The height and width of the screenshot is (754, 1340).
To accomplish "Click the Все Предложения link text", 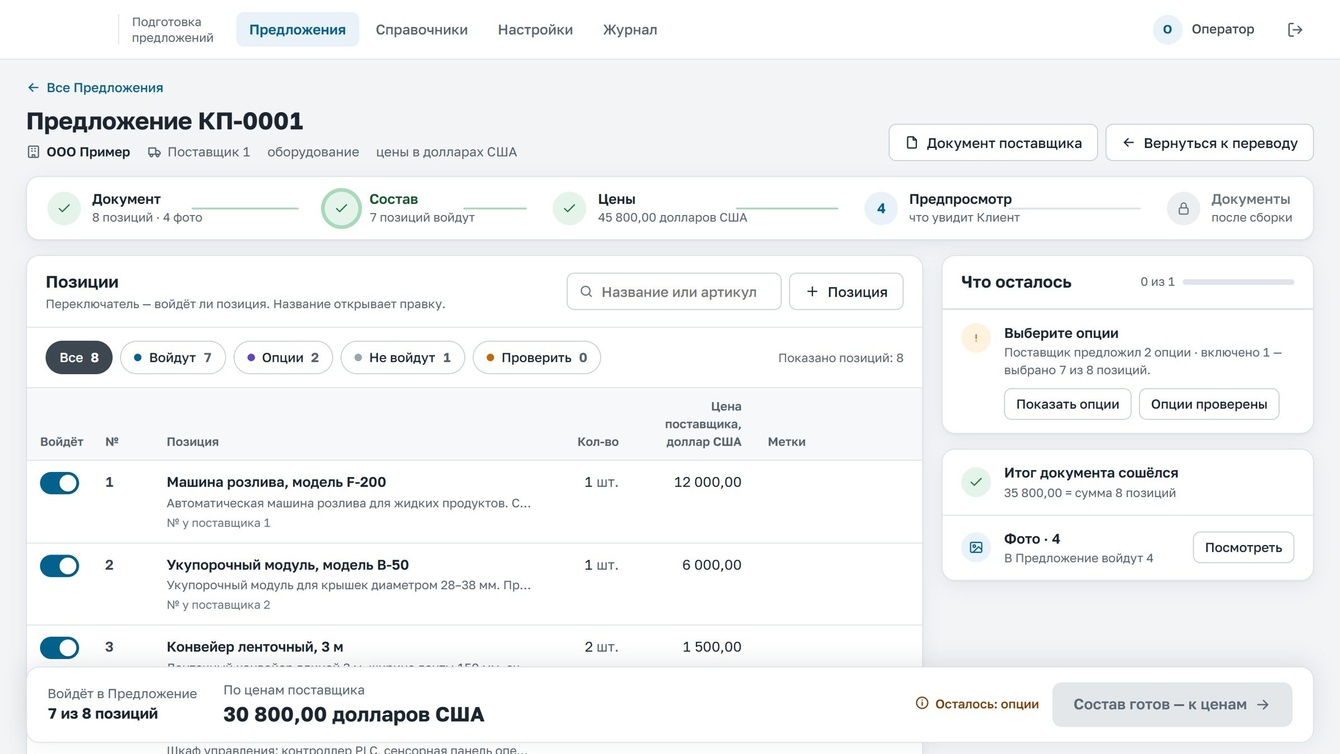I will click(105, 88).
